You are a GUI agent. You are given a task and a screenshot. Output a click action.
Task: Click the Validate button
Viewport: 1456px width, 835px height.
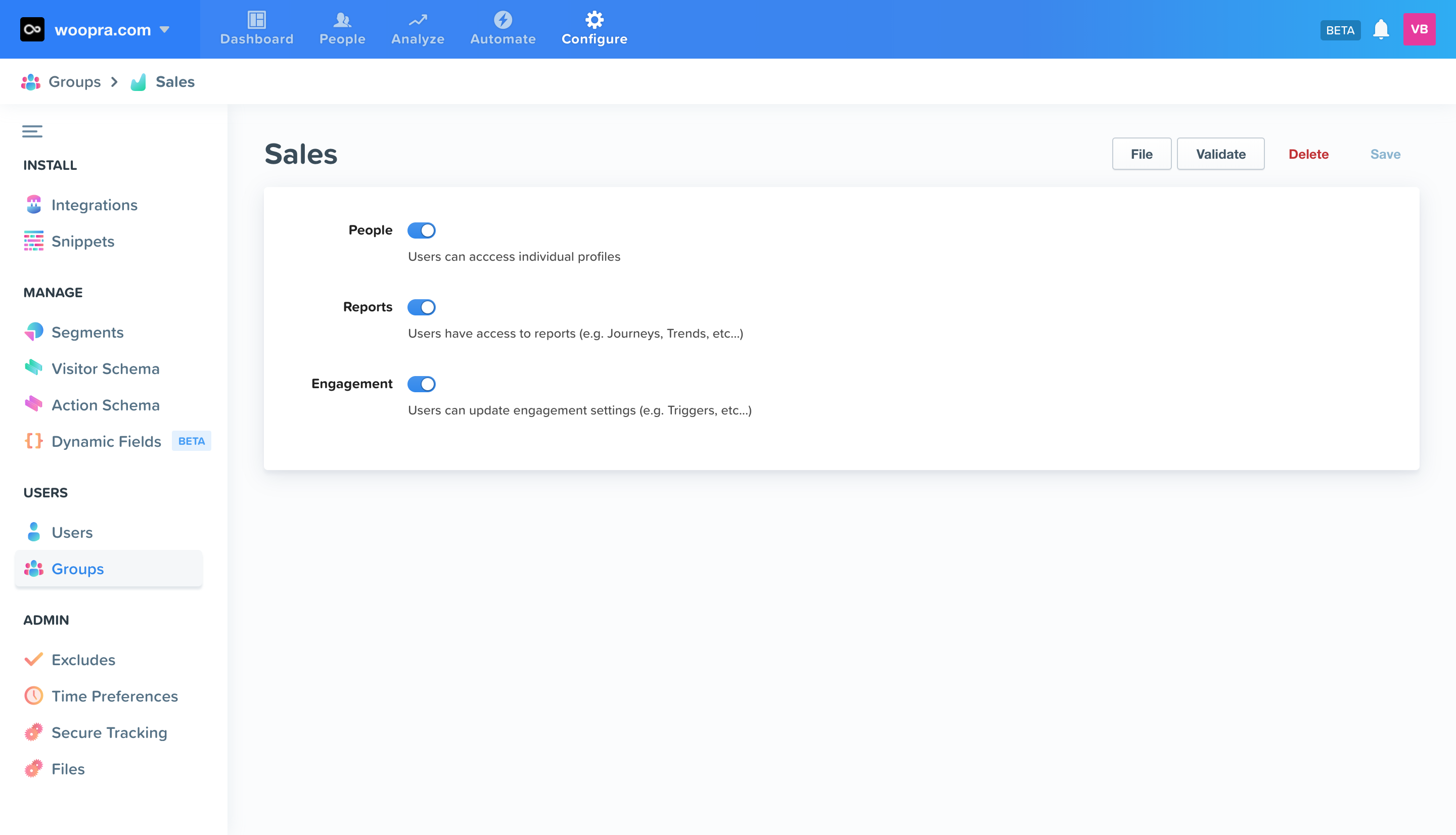coord(1220,154)
